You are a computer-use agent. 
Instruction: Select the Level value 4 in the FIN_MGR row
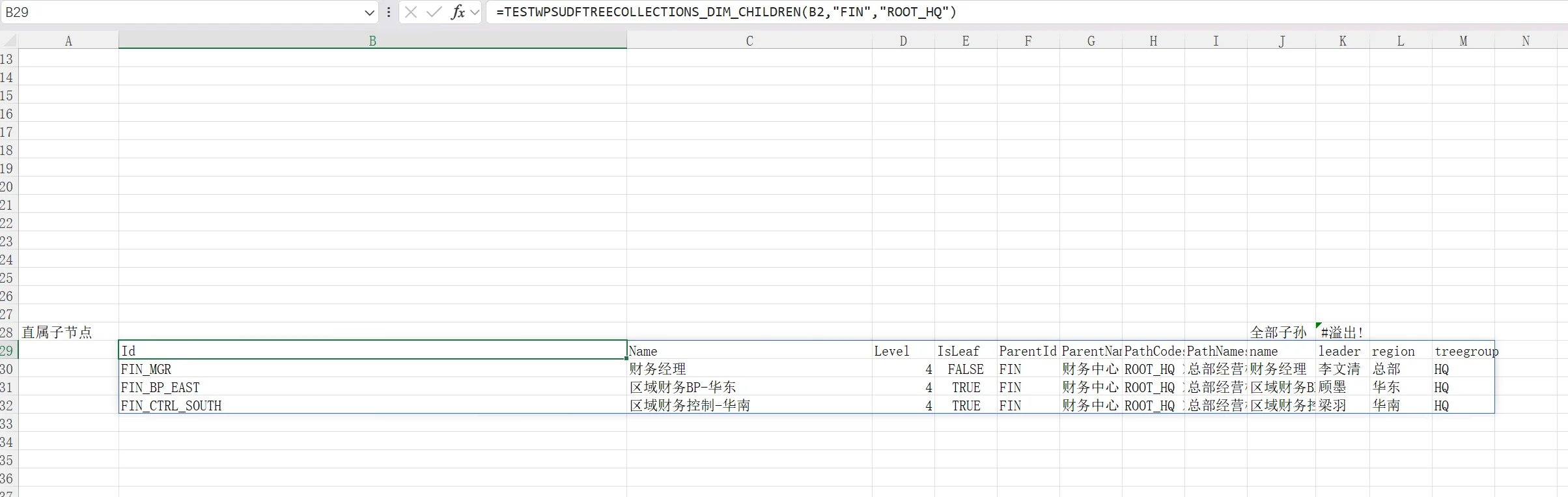903,369
